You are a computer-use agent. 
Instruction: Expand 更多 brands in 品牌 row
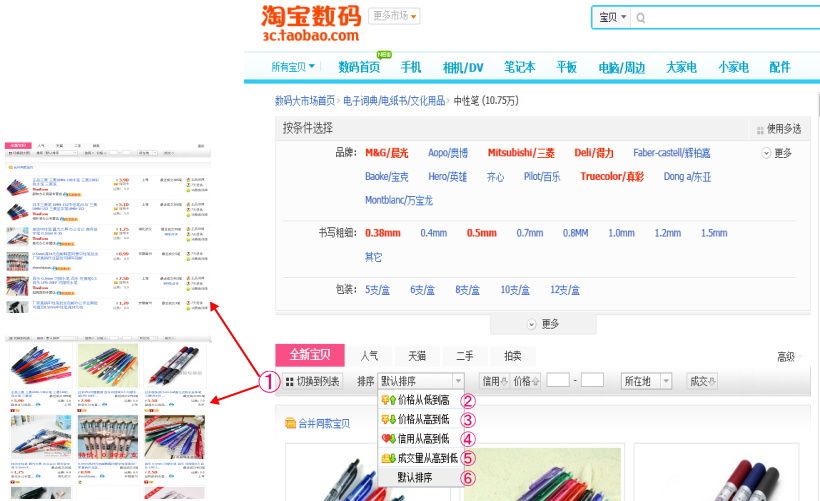(x=776, y=153)
